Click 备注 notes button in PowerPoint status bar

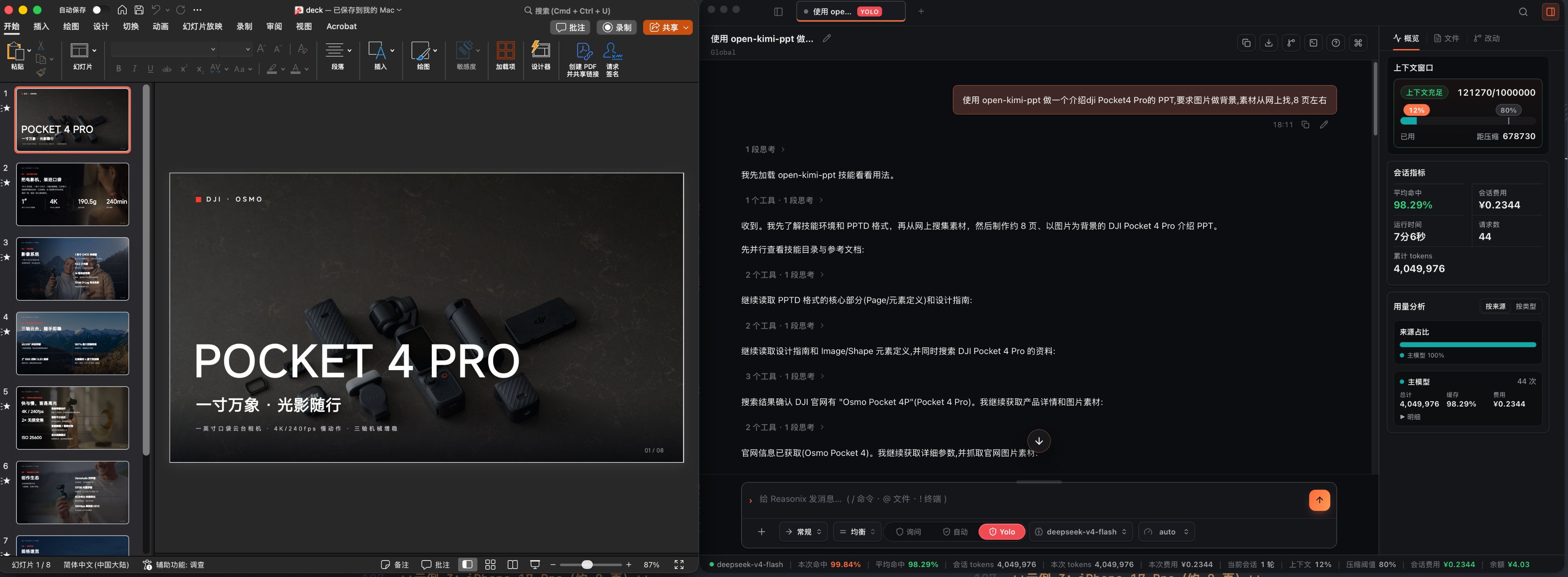click(395, 565)
